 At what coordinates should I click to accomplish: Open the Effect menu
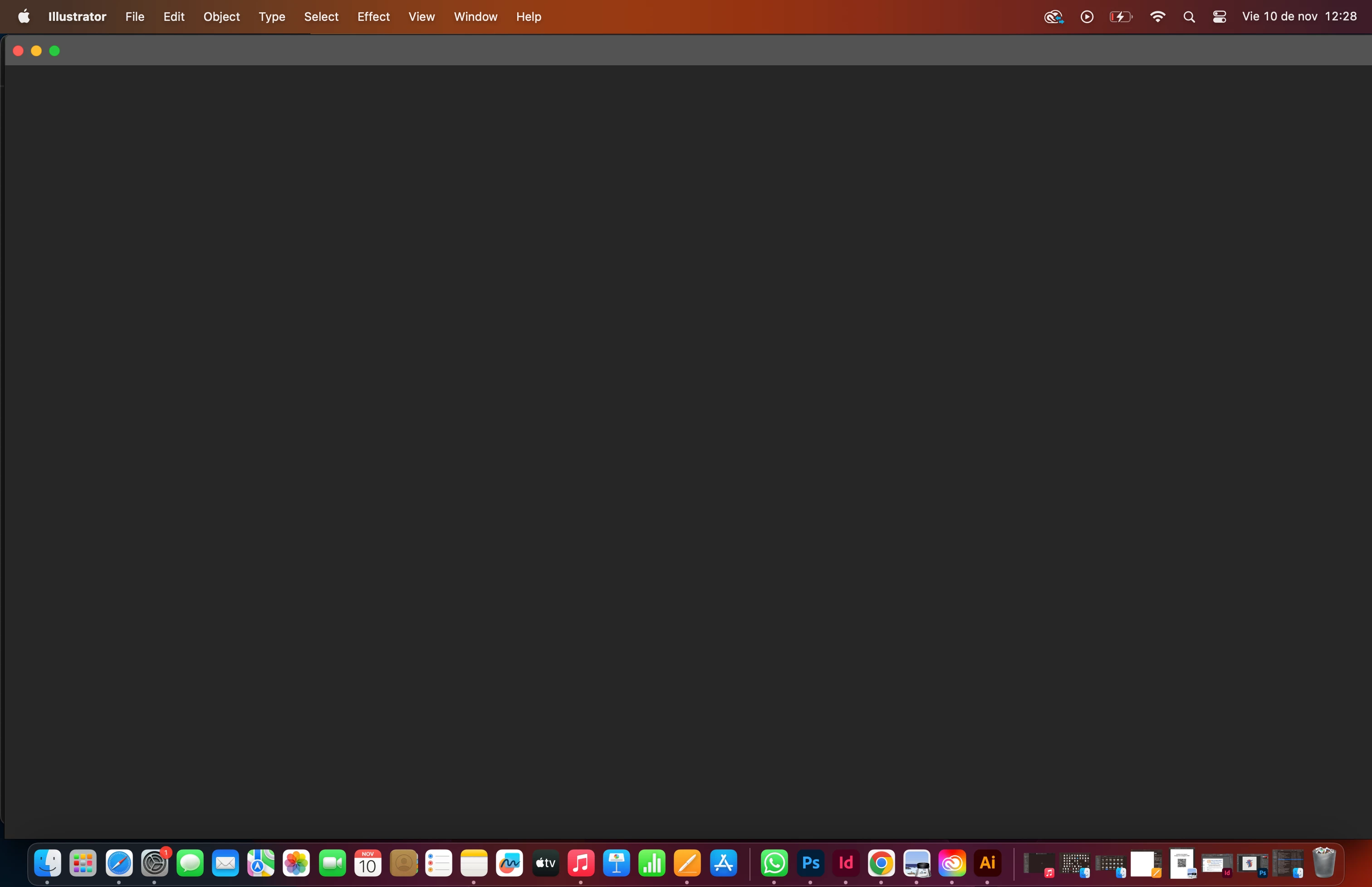point(373,17)
